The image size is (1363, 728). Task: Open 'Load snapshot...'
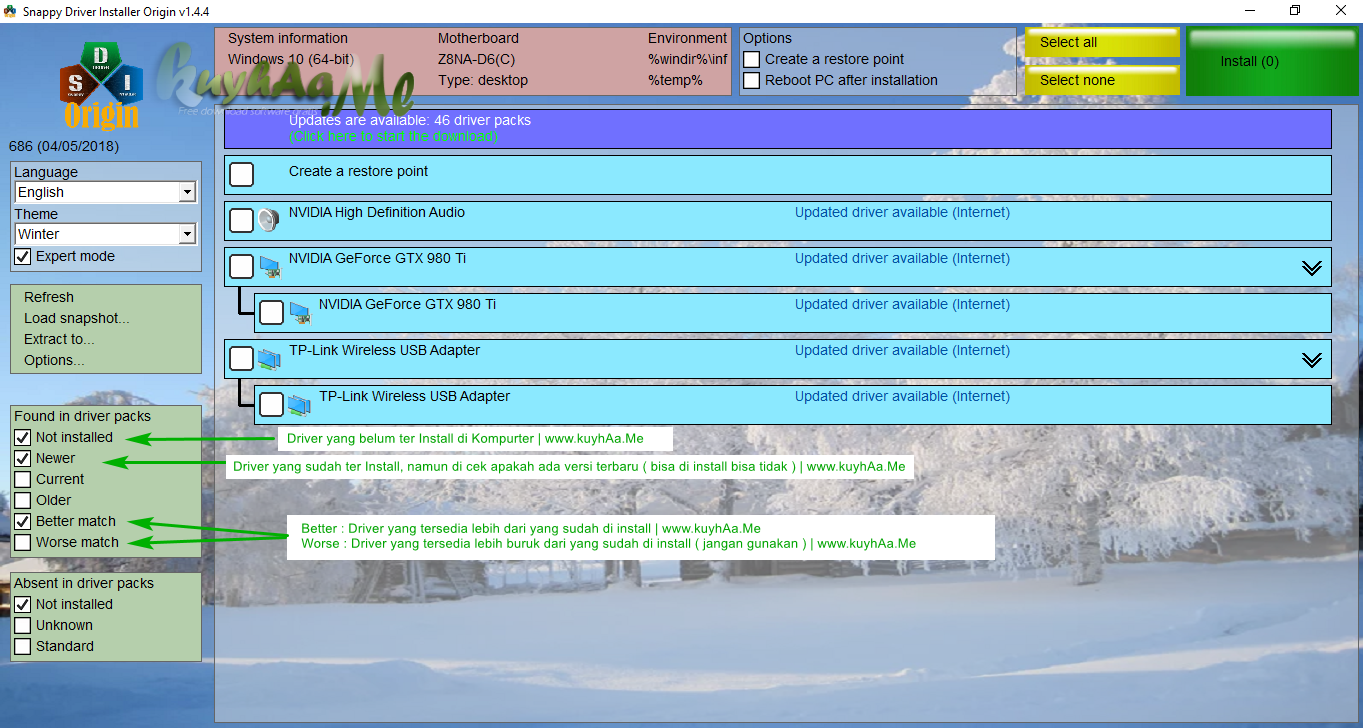(77, 318)
